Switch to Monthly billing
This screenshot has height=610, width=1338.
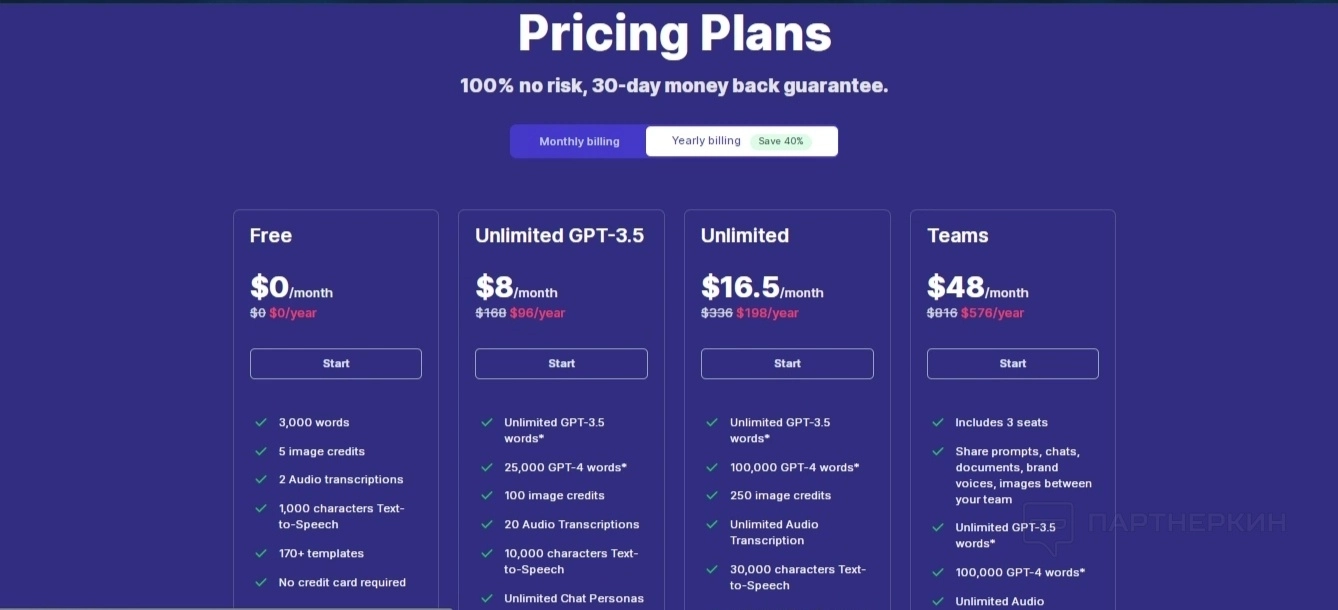coord(579,142)
